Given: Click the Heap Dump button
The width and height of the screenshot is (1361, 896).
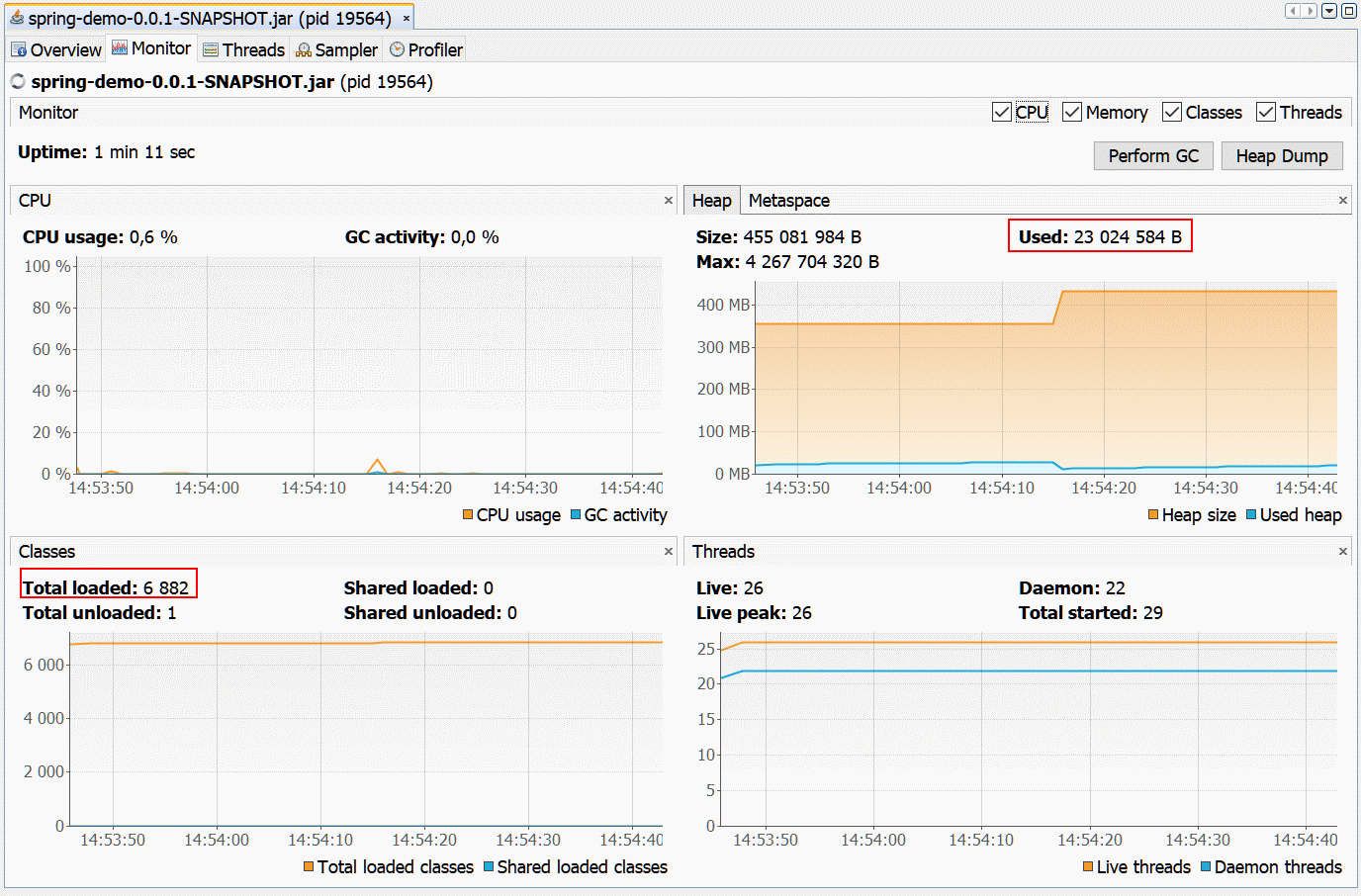Looking at the screenshot, I should pos(1281,156).
